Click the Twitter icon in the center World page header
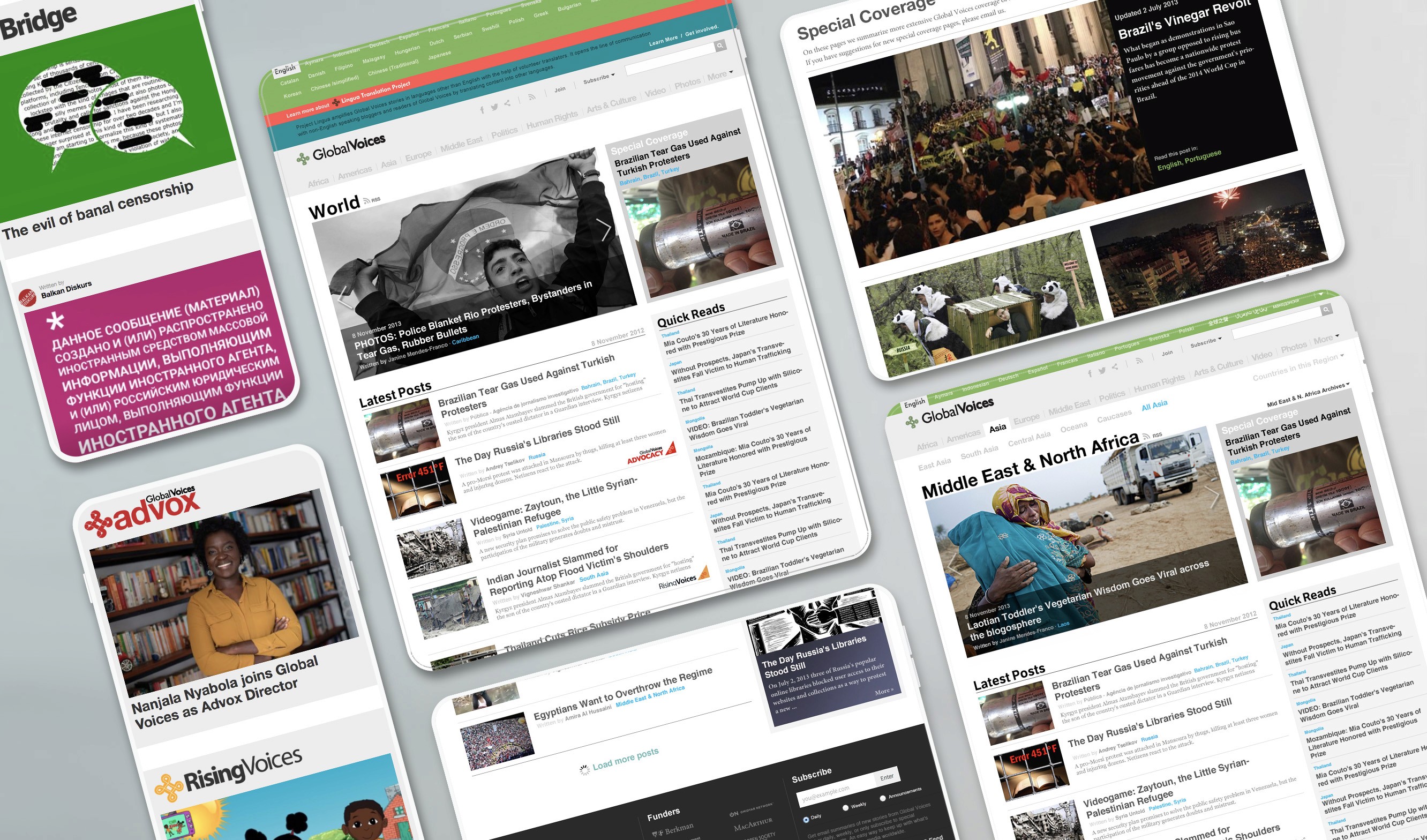1427x840 pixels. pyautogui.click(x=494, y=107)
